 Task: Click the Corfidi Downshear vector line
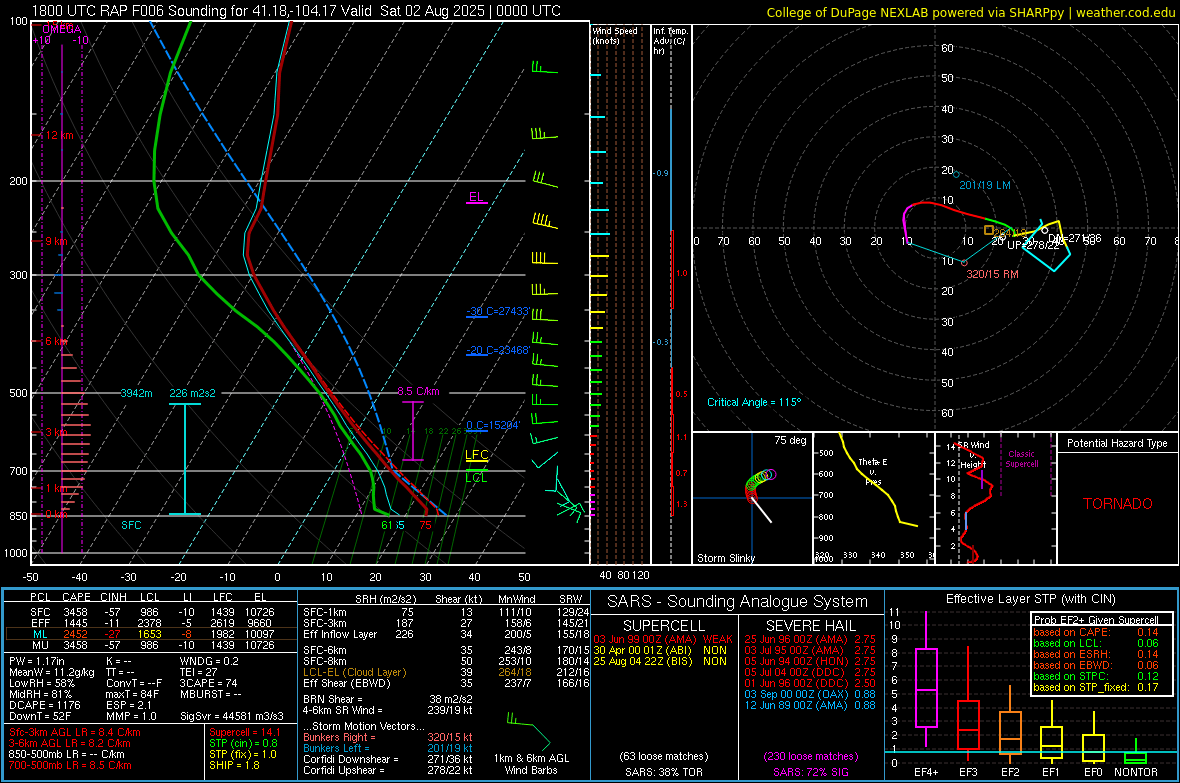(387, 759)
